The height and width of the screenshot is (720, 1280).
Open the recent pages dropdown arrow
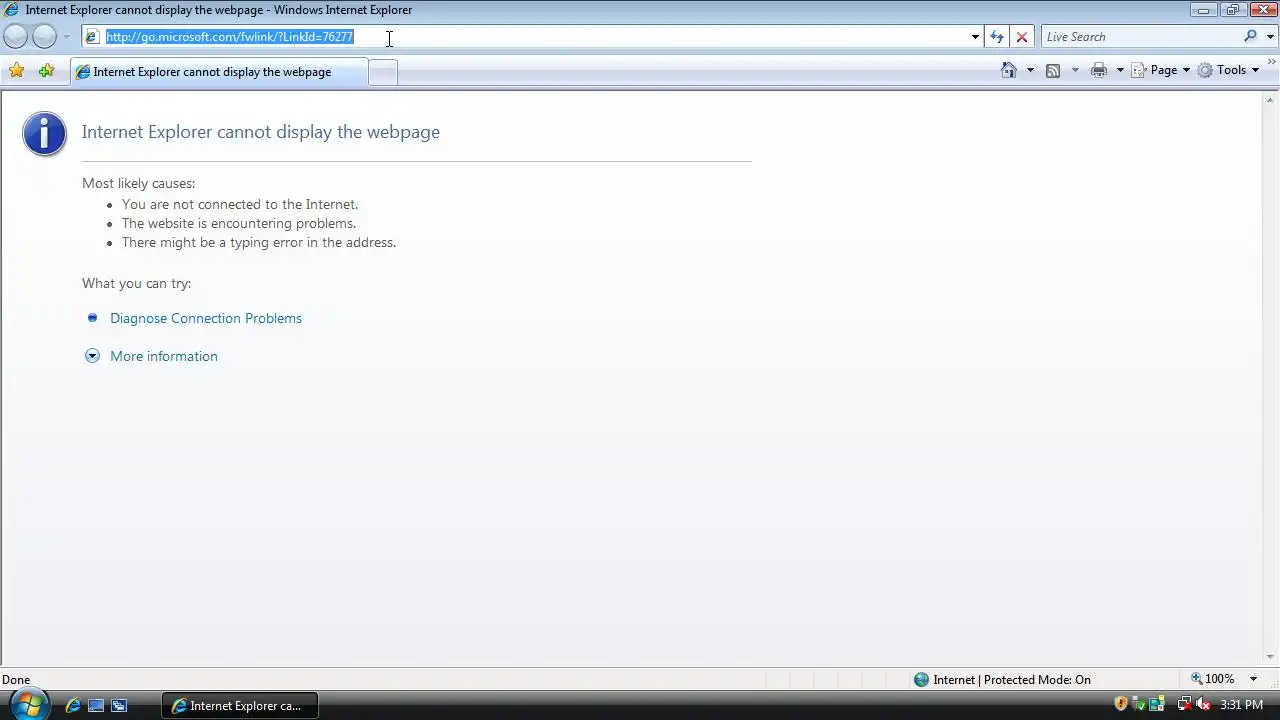tap(66, 37)
